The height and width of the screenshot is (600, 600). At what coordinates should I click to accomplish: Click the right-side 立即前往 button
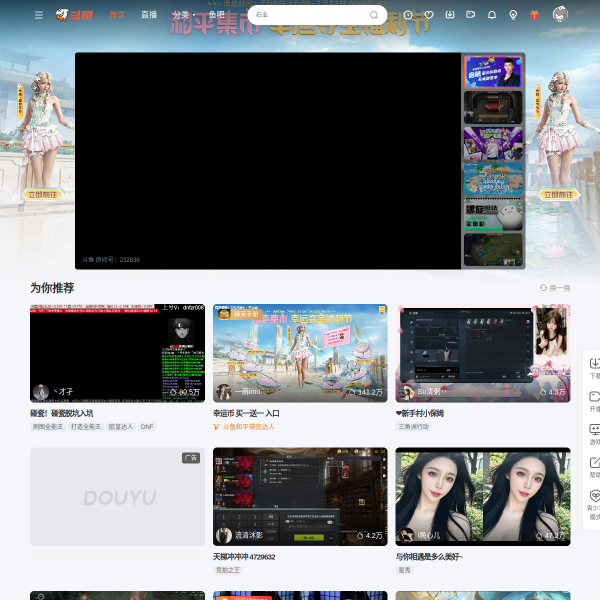pos(558,195)
